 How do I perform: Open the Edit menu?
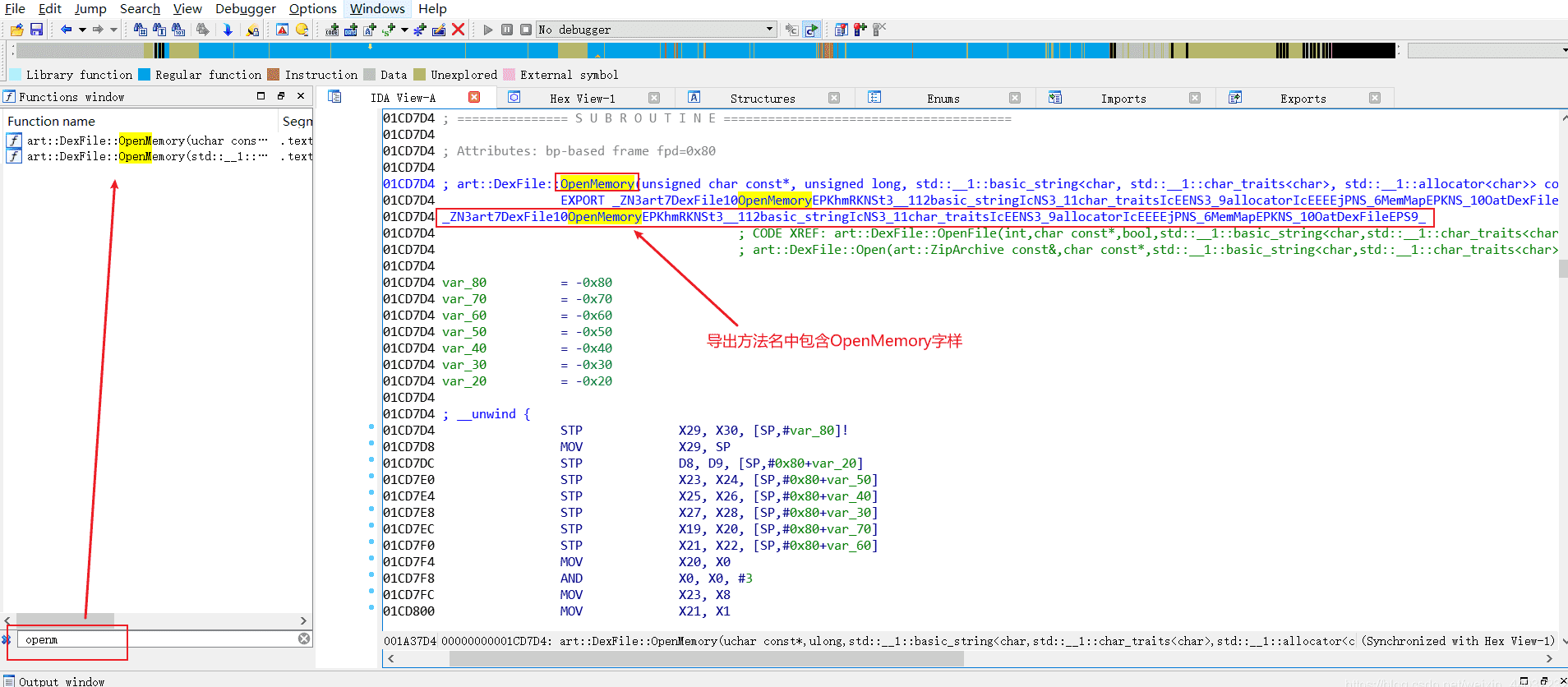50,8
